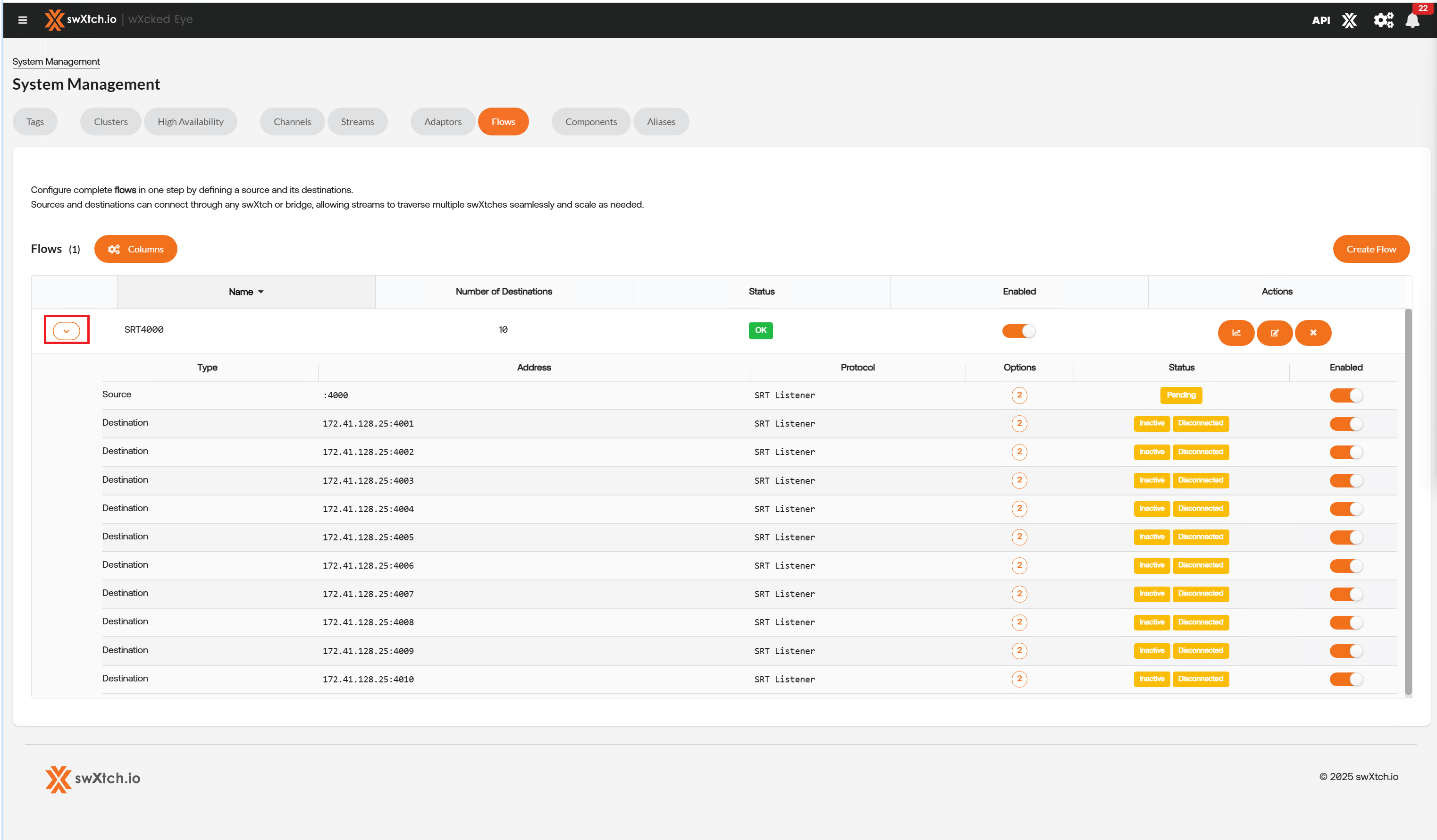Screen dimensions: 1437x840
Task: Click the swXtch X logo in header
Action: (x=1349, y=21)
